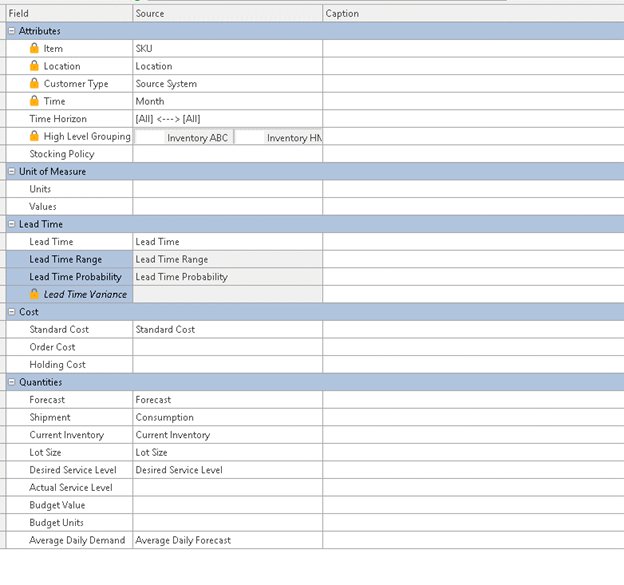Image resolution: width=624 pixels, height=585 pixels.
Task: Click the empty Holding Cost source cell
Action: (227, 365)
